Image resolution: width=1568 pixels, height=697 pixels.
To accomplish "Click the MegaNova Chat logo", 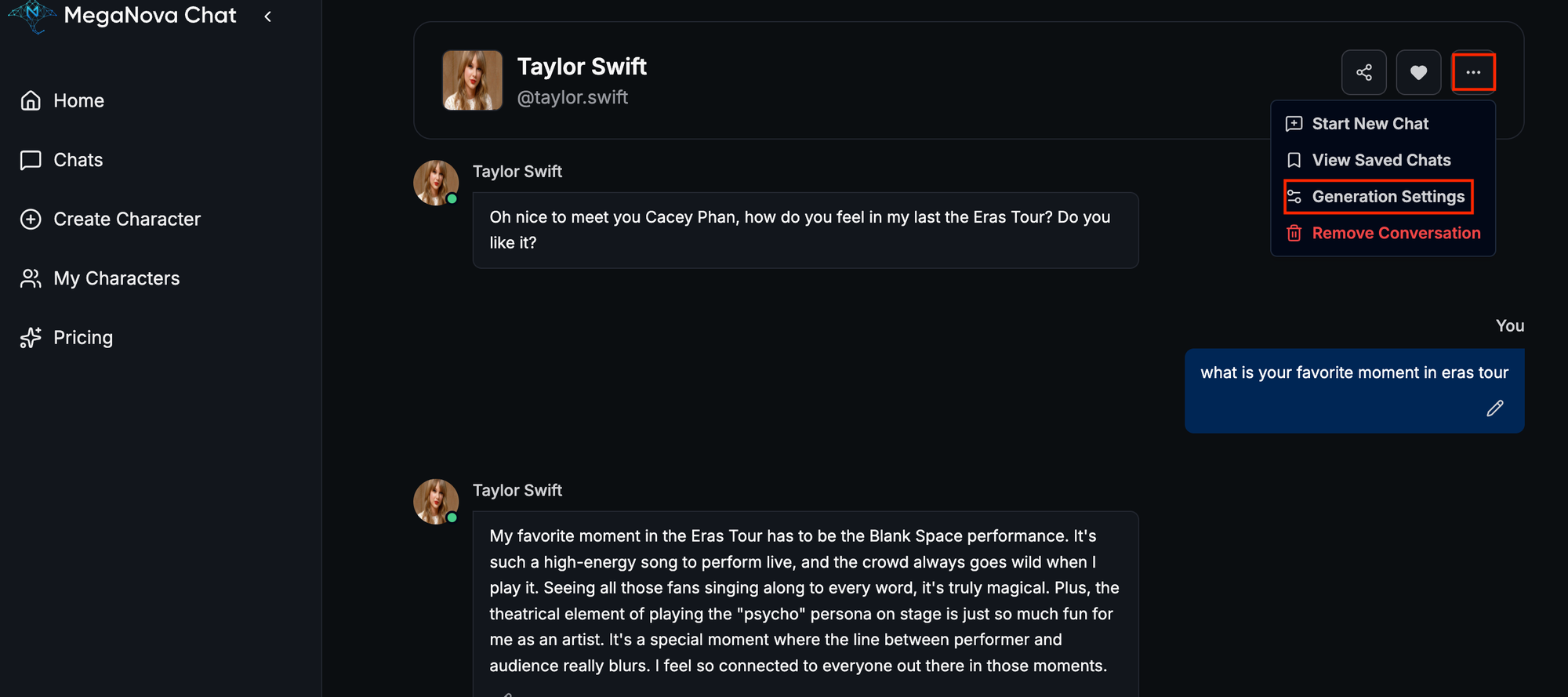I will pos(32,16).
